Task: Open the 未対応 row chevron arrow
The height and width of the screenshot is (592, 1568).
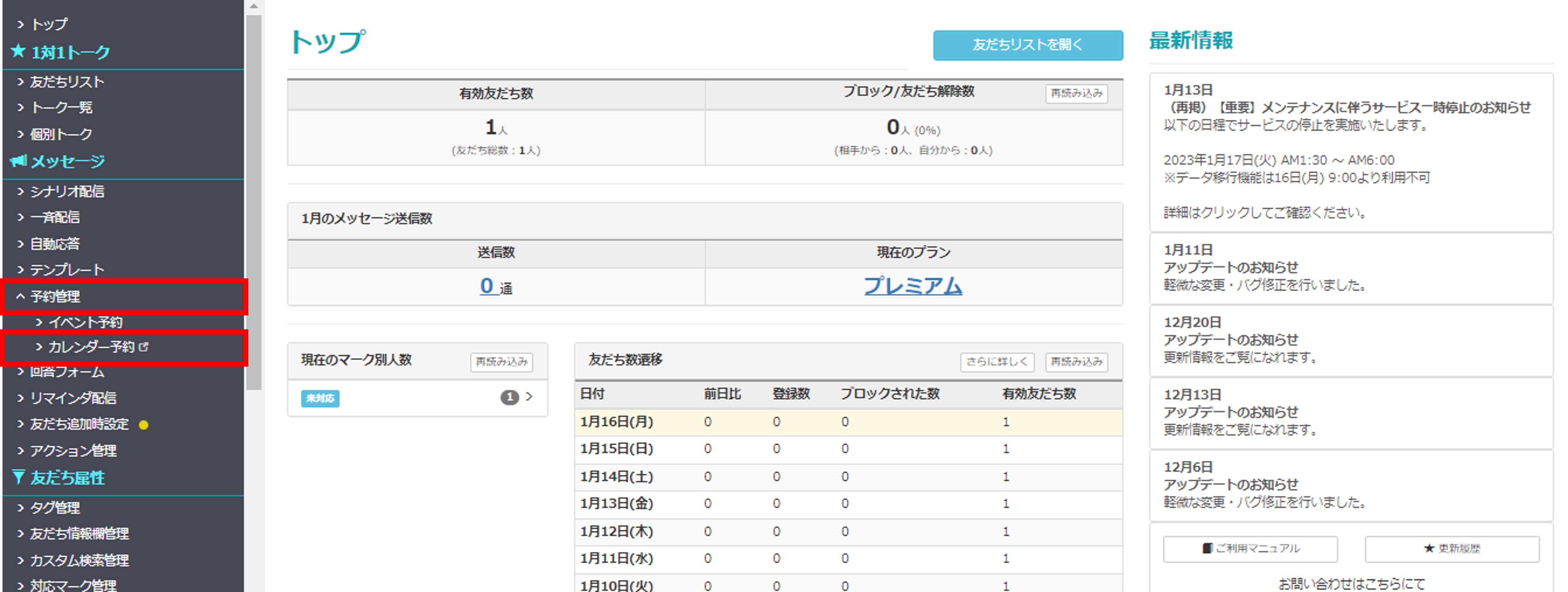Action: [529, 397]
